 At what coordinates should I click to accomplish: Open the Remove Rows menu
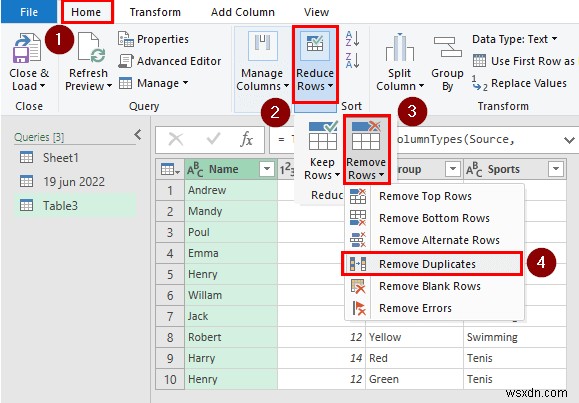(366, 150)
